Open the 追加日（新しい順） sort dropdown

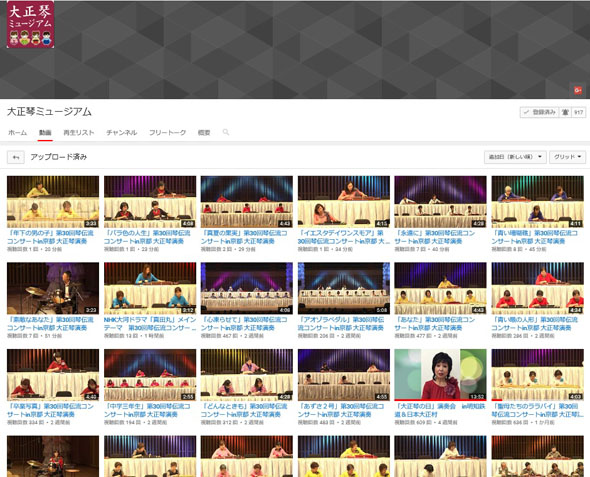(515, 157)
